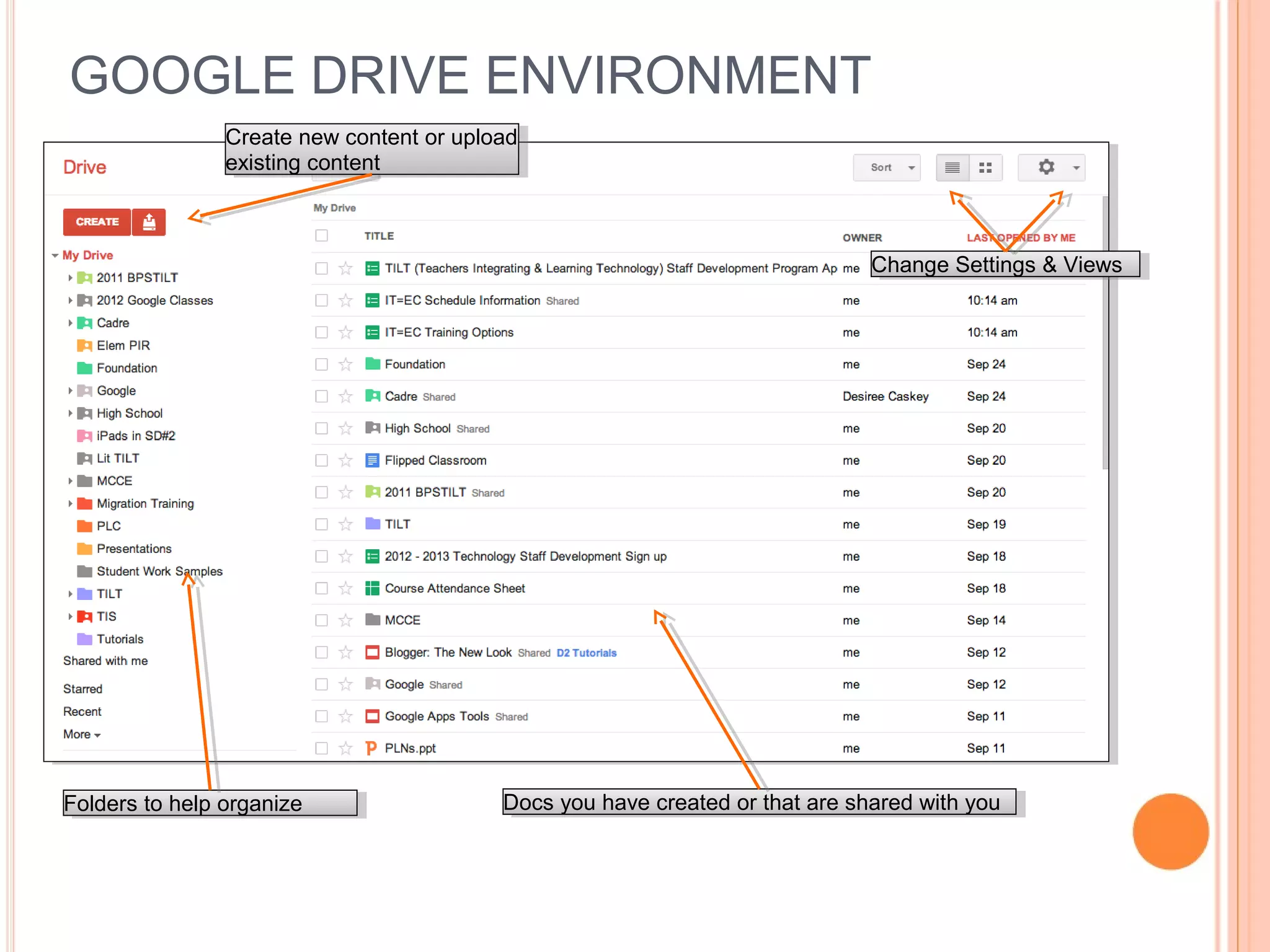1270x952 pixels.
Task: Click the Drive logo link
Action: click(x=84, y=167)
